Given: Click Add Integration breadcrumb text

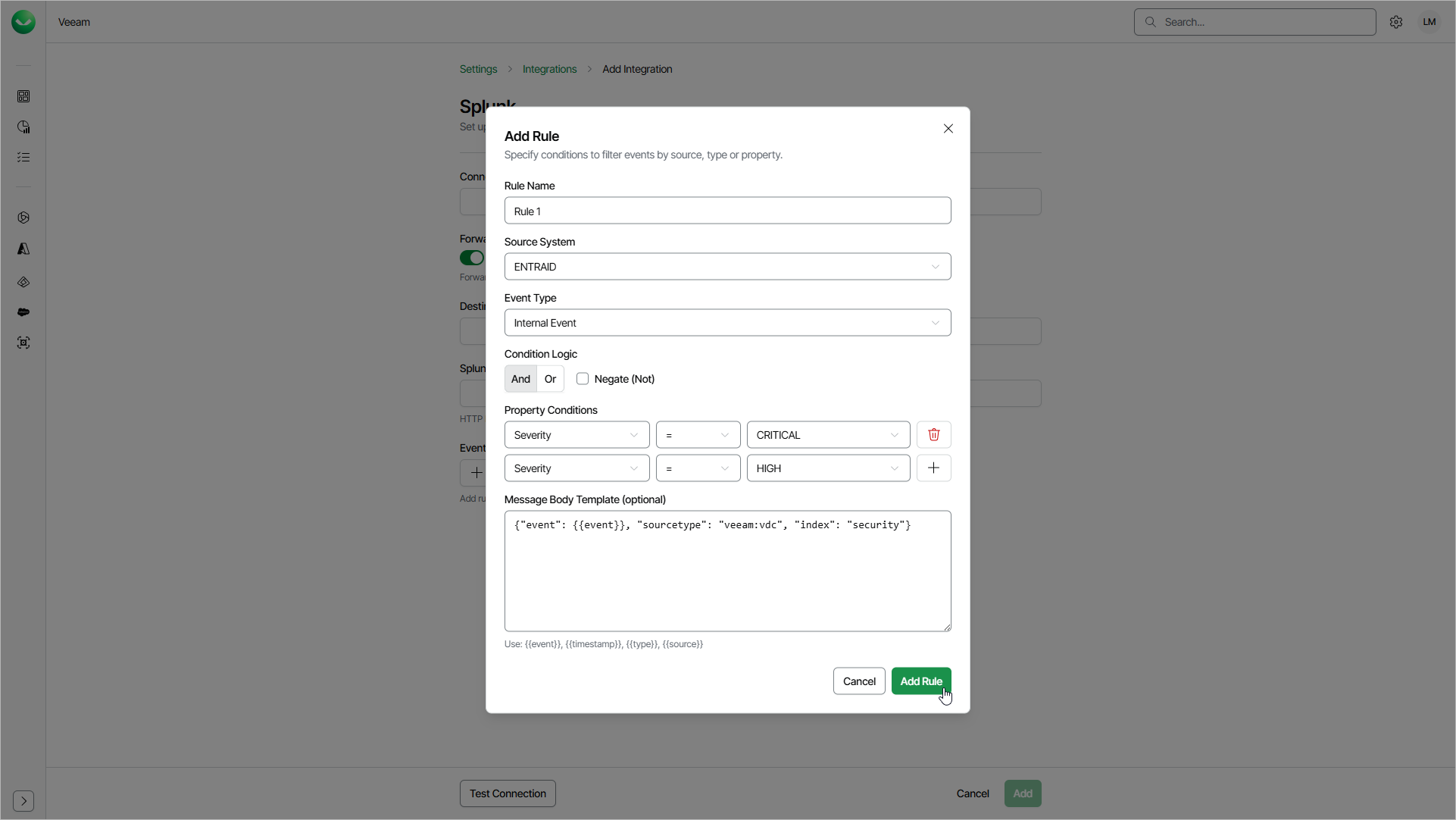Looking at the screenshot, I should pyautogui.click(x=638, y=69).
